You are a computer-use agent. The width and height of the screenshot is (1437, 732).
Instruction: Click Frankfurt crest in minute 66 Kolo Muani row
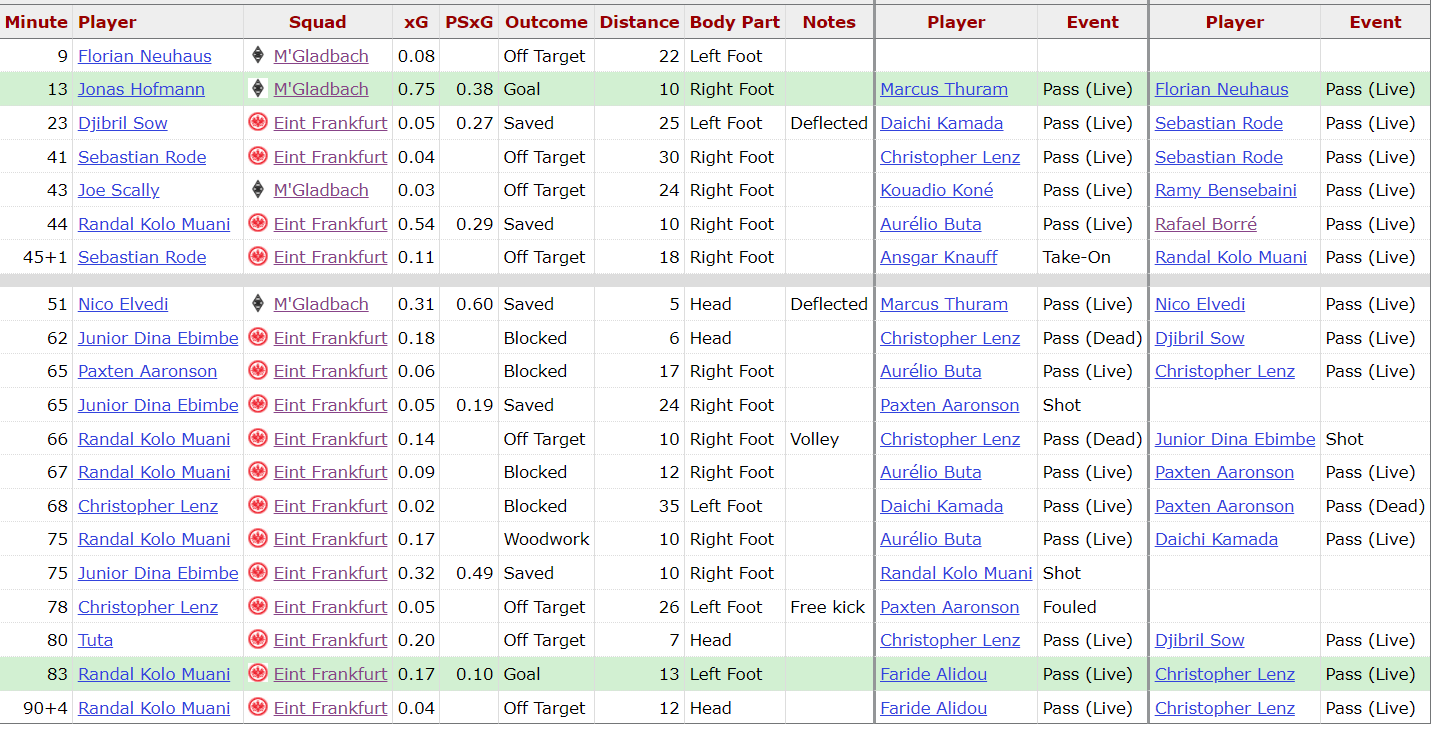[x=257, y=439]
